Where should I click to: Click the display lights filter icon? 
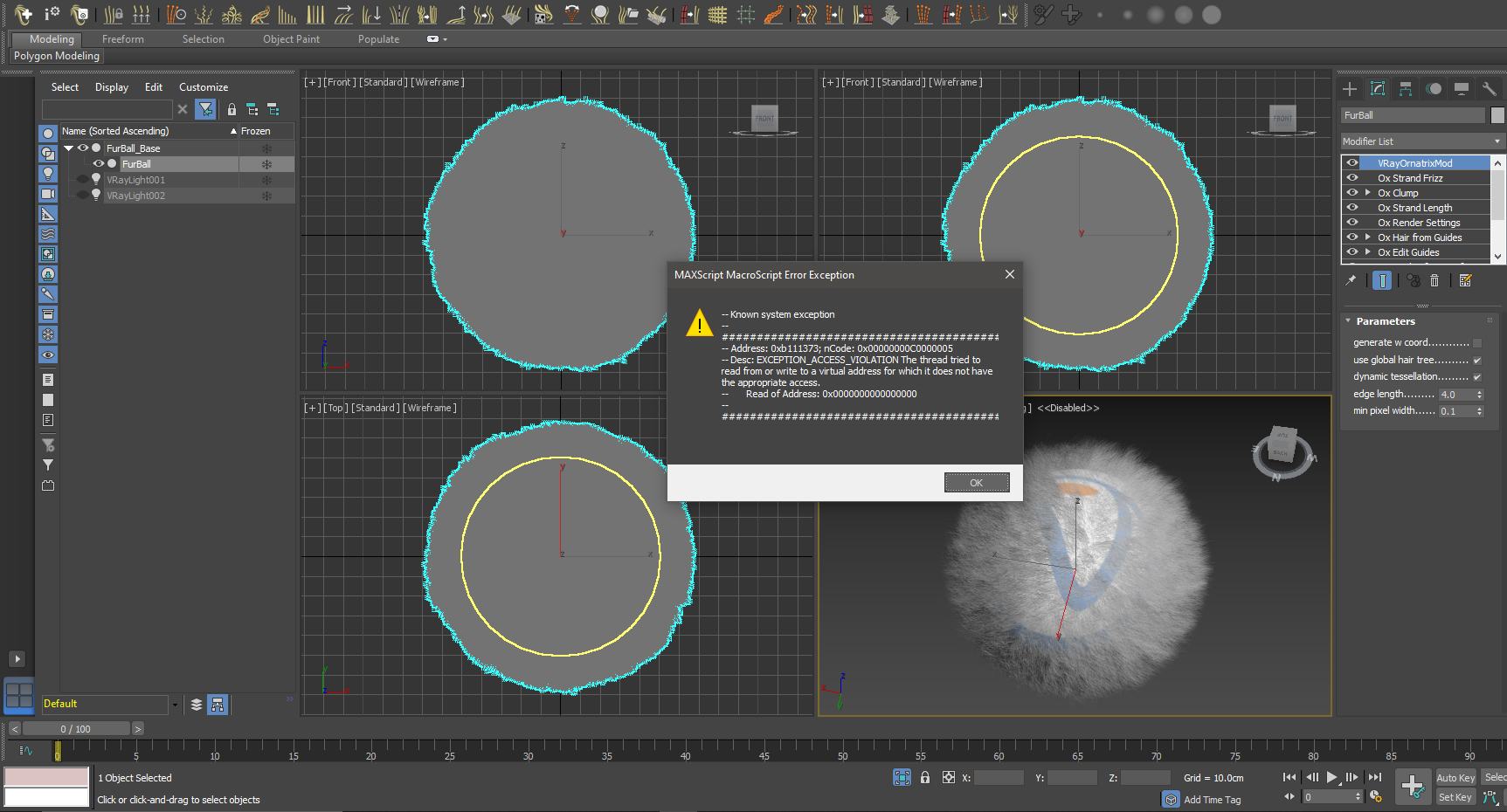[48, 174]
